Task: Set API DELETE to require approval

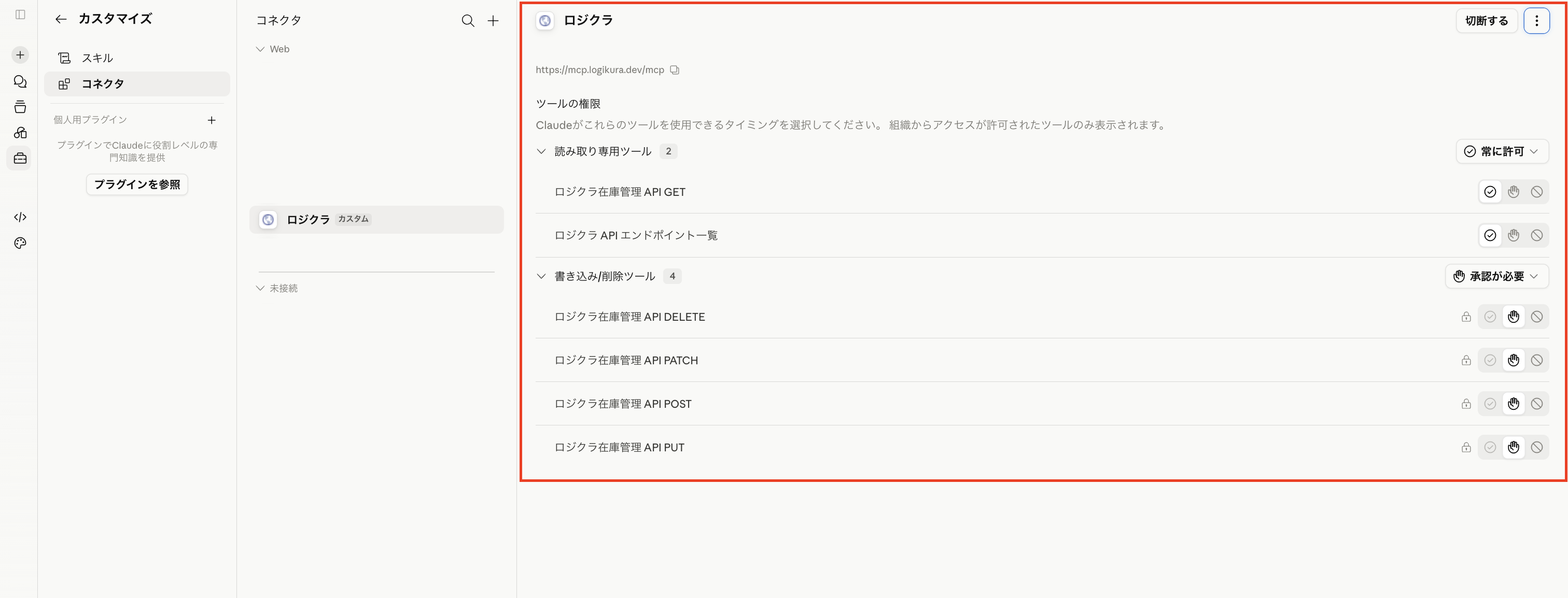Action: [1514, 317]
